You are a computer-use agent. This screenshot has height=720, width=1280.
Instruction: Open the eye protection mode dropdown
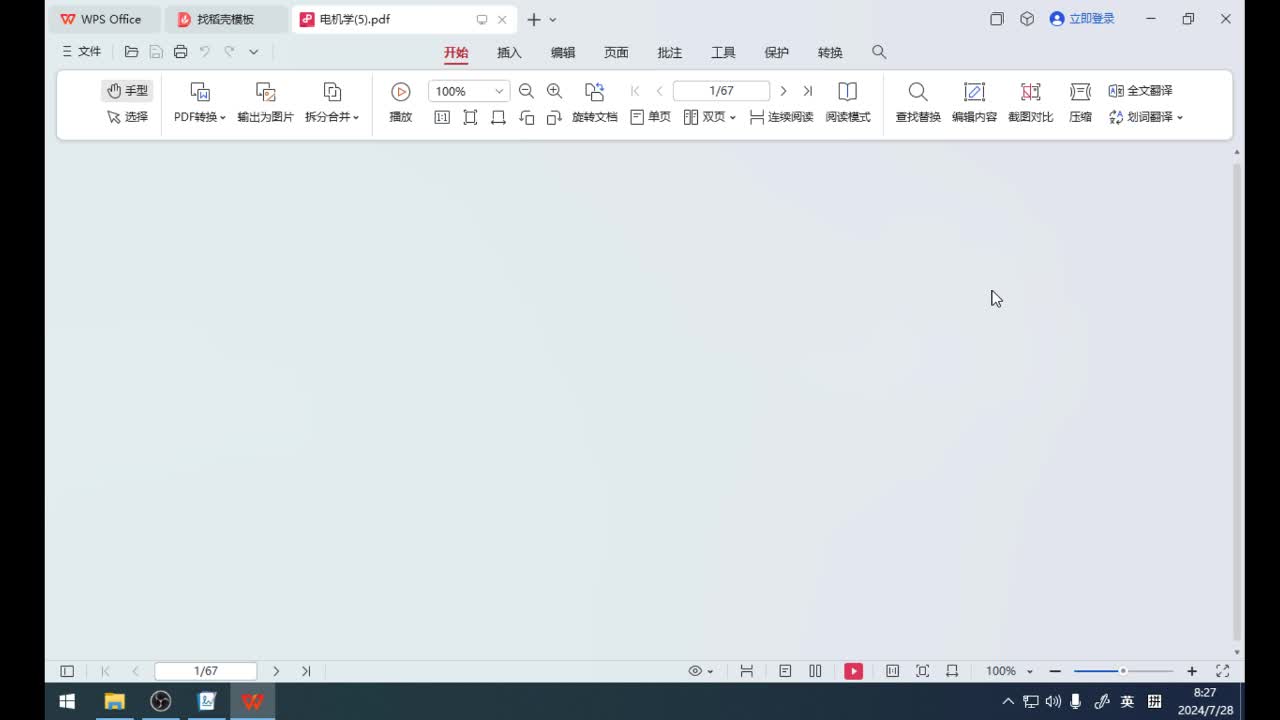click(700, 671)
